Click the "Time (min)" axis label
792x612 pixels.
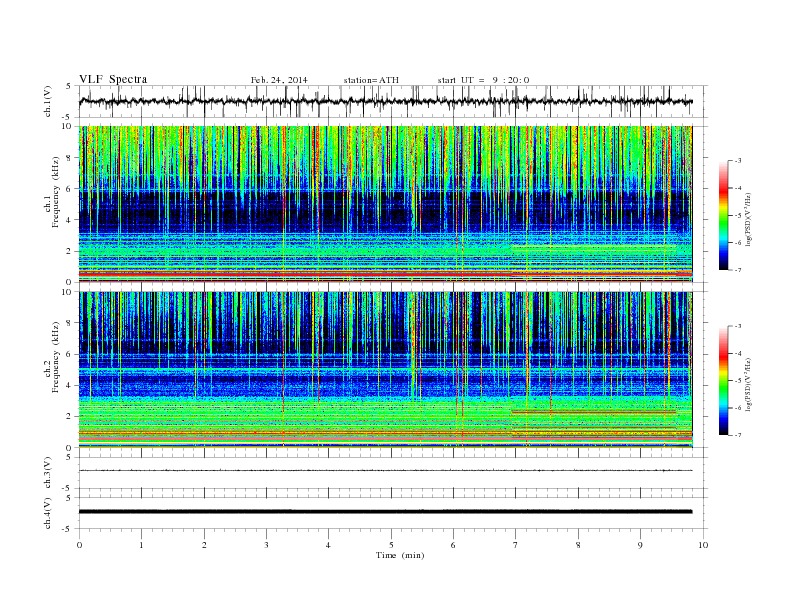click(x=400, y=555)
